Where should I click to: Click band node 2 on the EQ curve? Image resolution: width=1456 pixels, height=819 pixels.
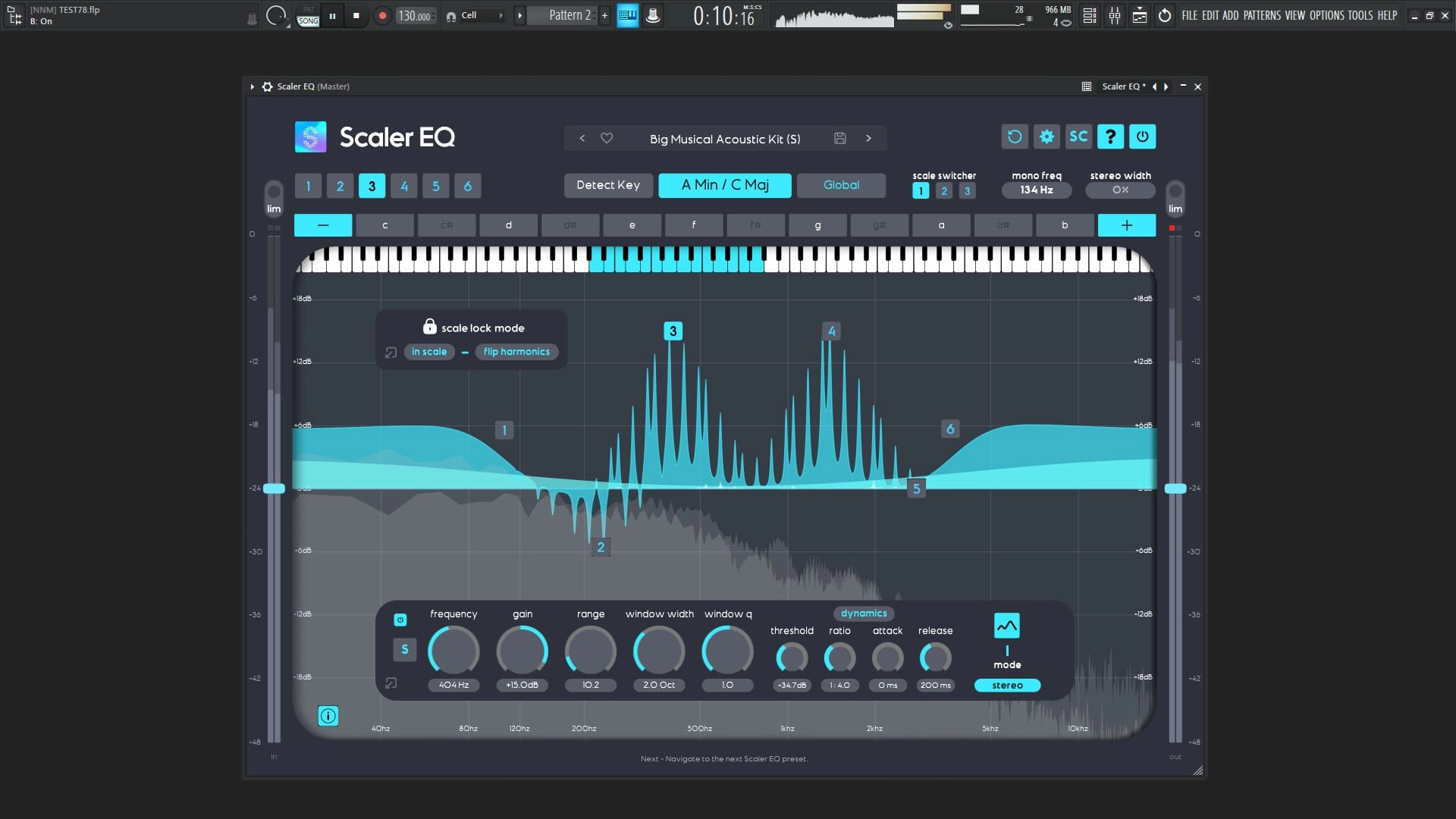tap(601, 548)
